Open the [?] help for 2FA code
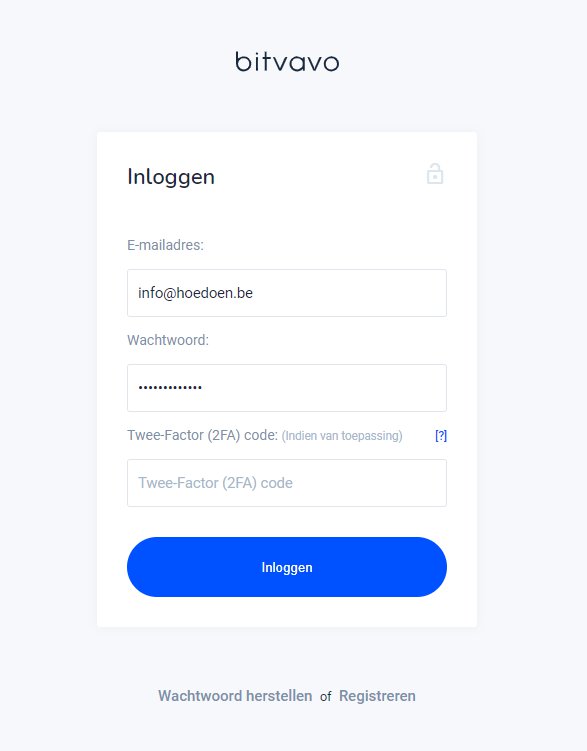The width and height of the screenshot is (587, 751). tap(441, 435)
